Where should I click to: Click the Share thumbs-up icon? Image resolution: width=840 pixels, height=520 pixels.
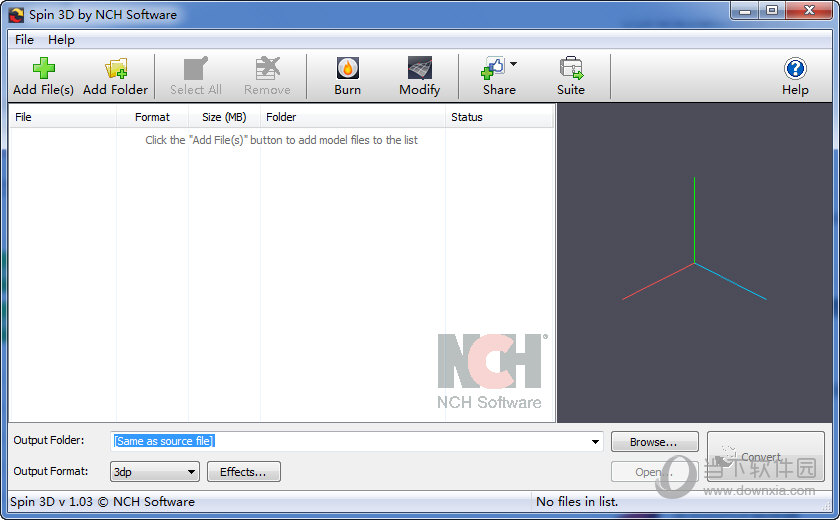[x=493, y=69]
